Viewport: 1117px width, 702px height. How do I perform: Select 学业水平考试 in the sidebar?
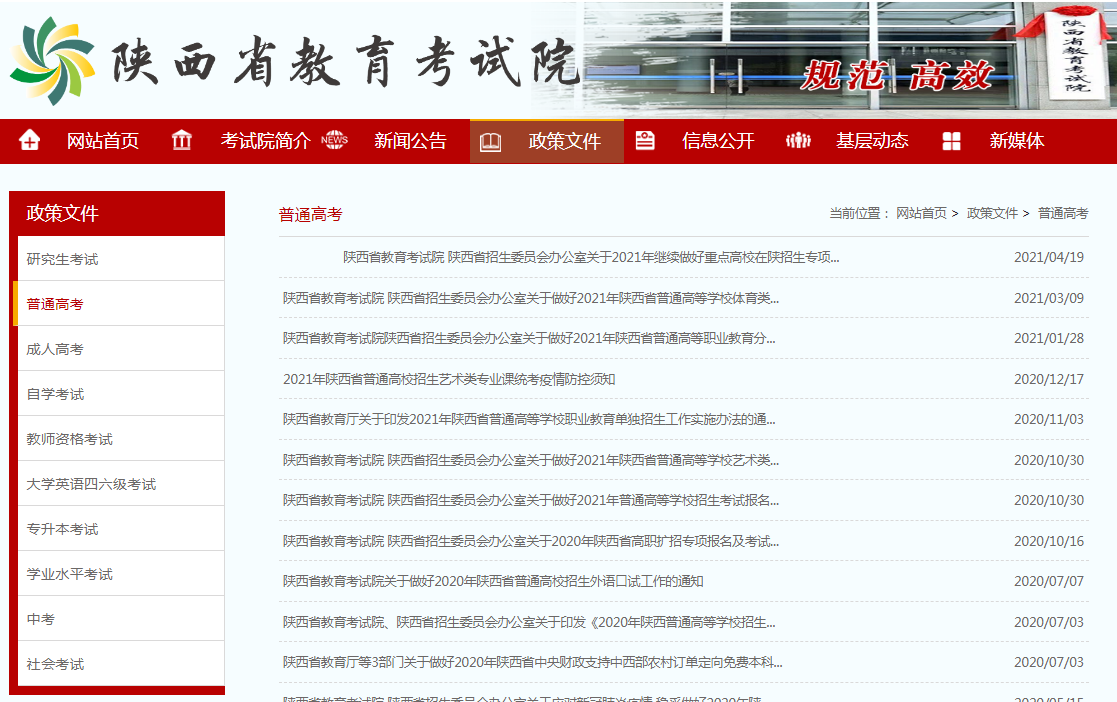(x=120, y=574)
